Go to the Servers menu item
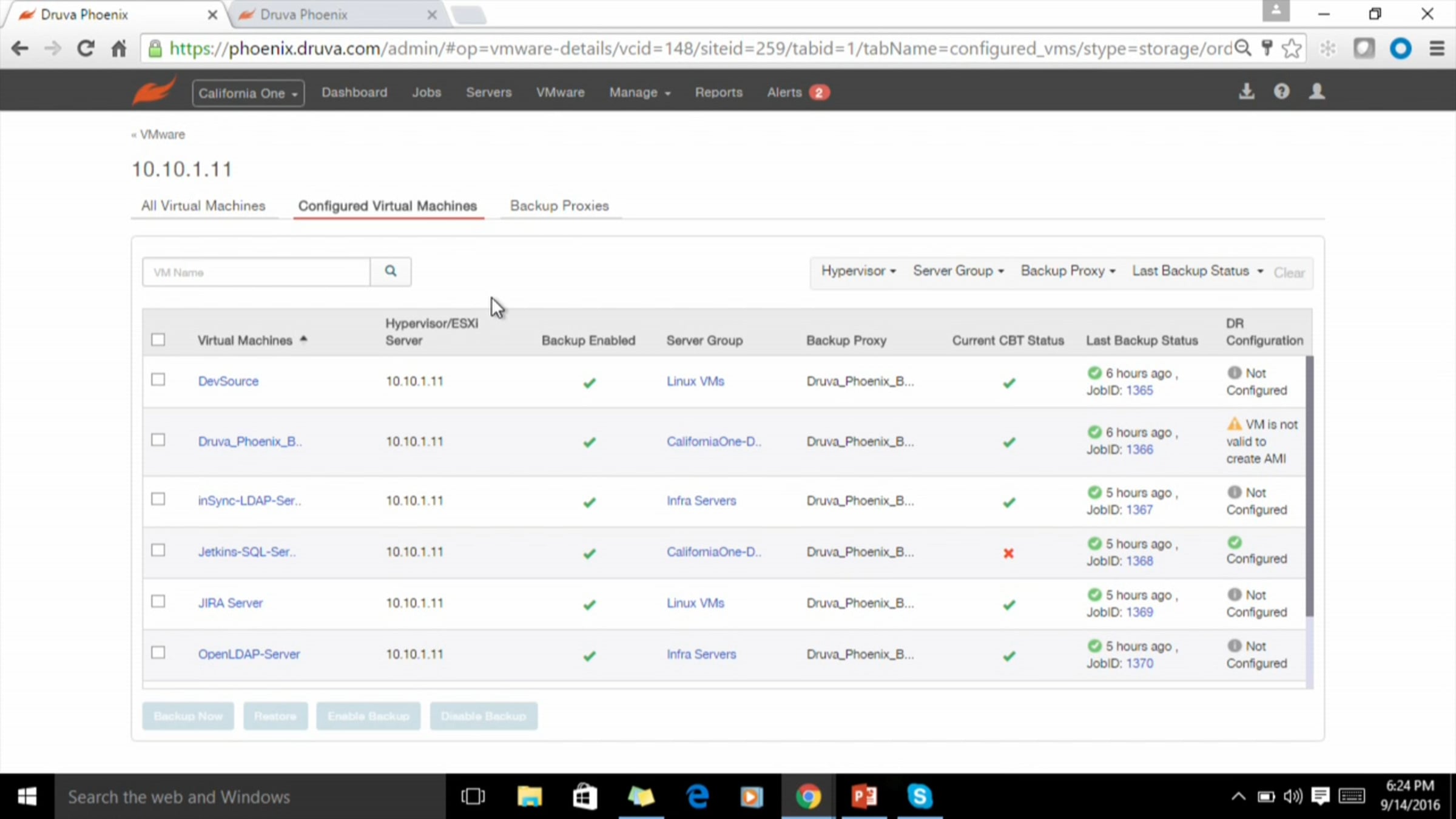The image size is (1456, 819). click(489, 92)
